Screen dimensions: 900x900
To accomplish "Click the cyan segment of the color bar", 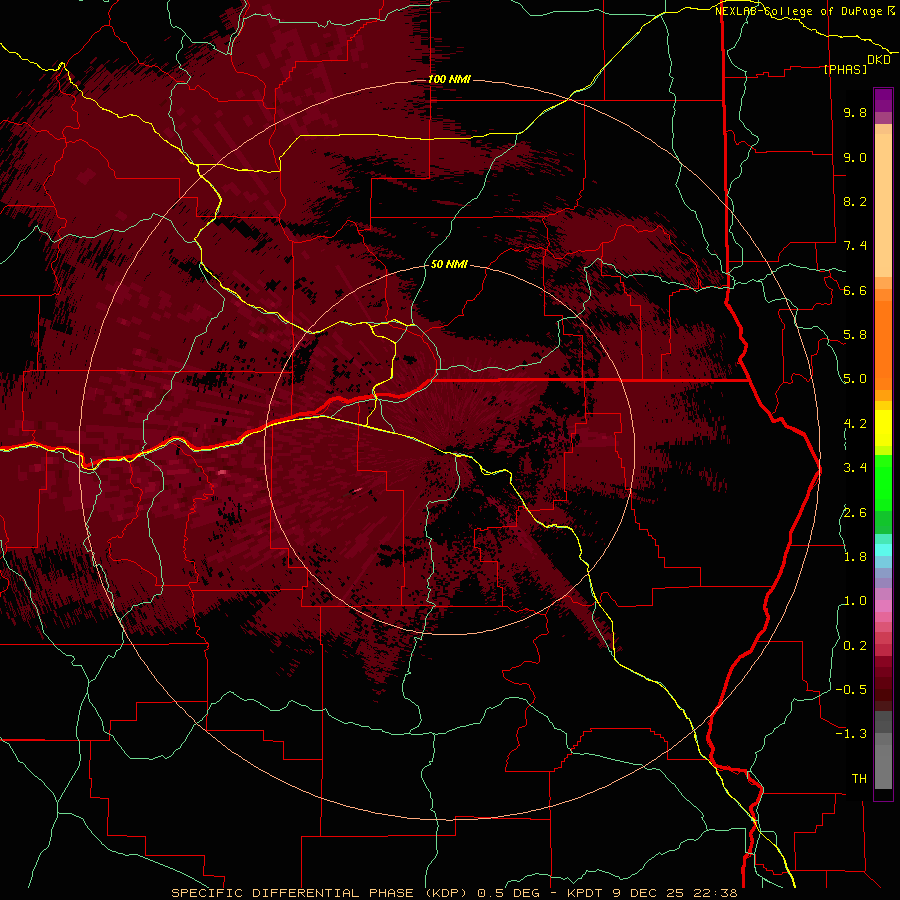I will point(883,550).
